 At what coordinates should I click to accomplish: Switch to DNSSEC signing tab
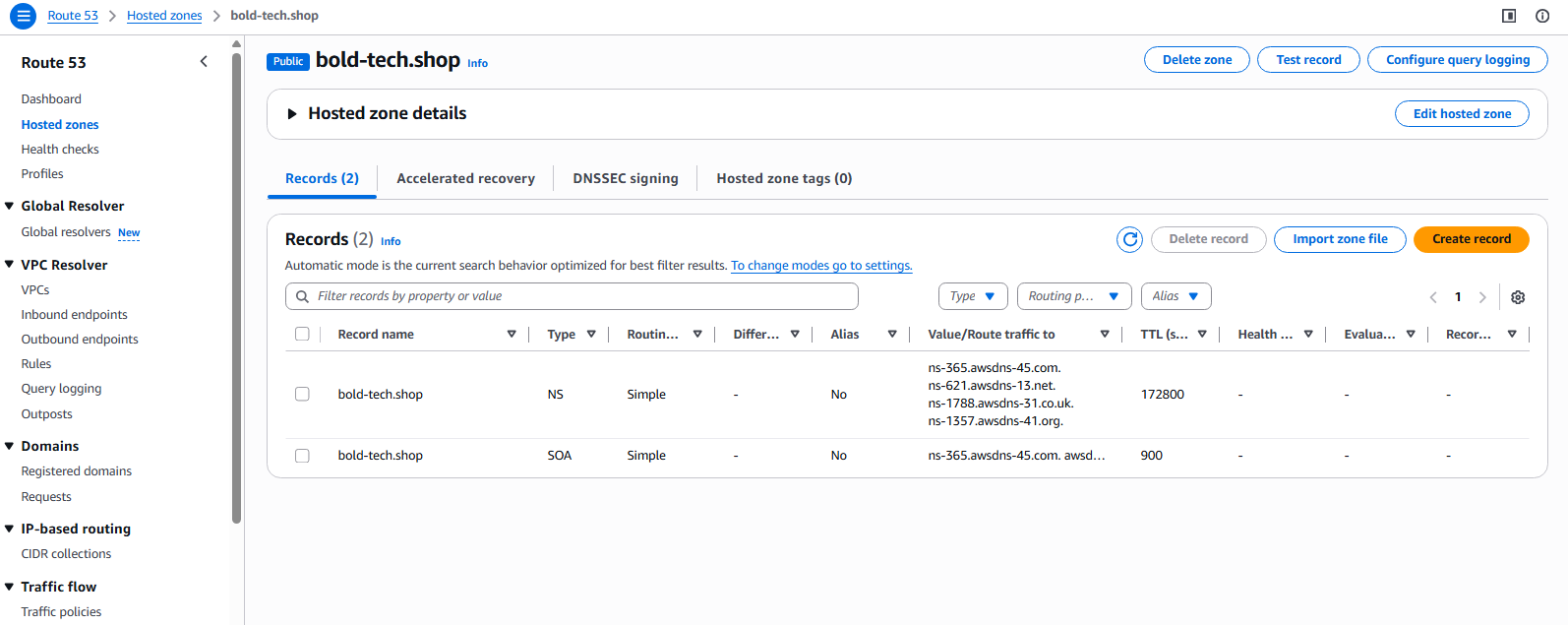point(626,179)
